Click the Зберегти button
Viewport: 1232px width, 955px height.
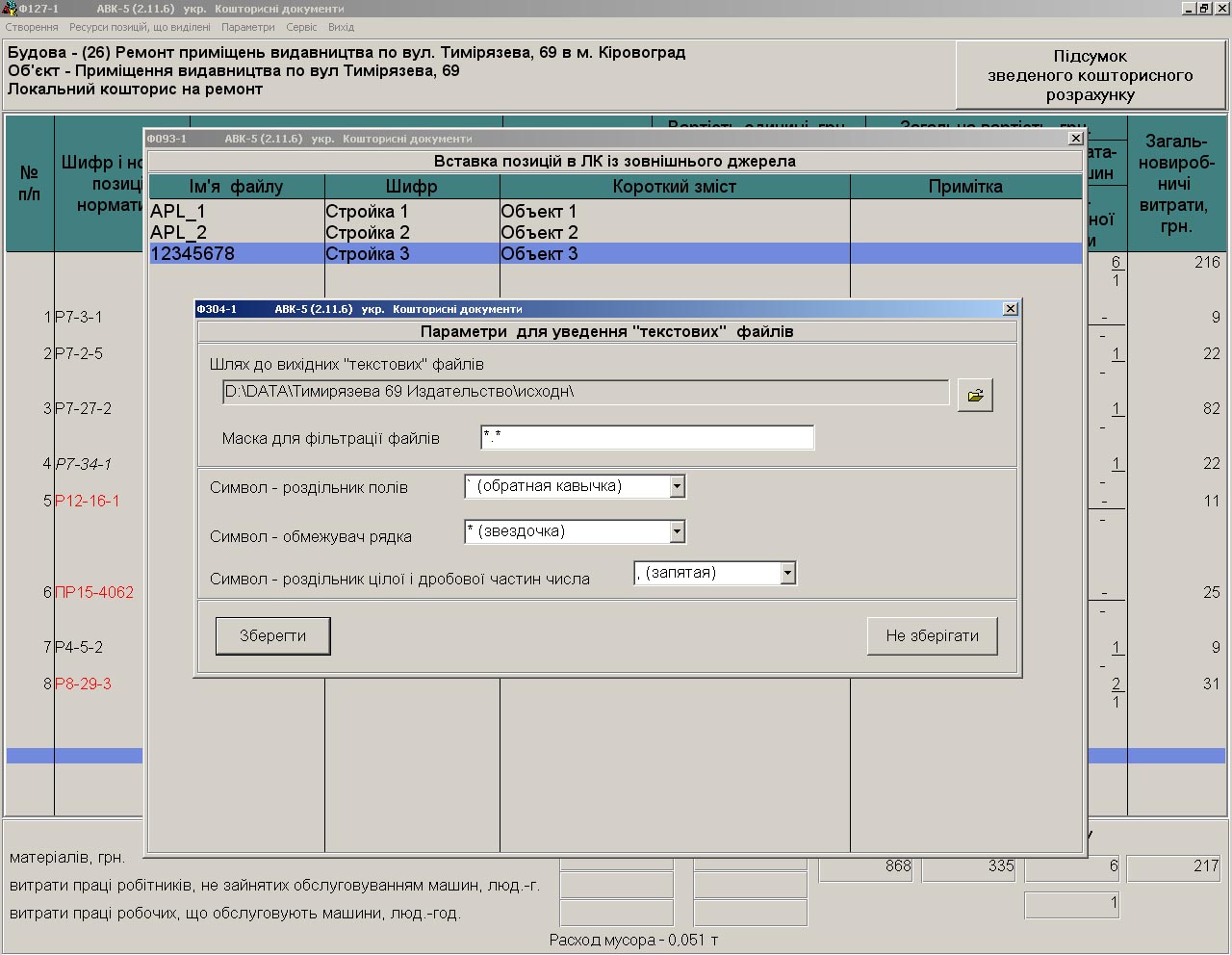272,636
